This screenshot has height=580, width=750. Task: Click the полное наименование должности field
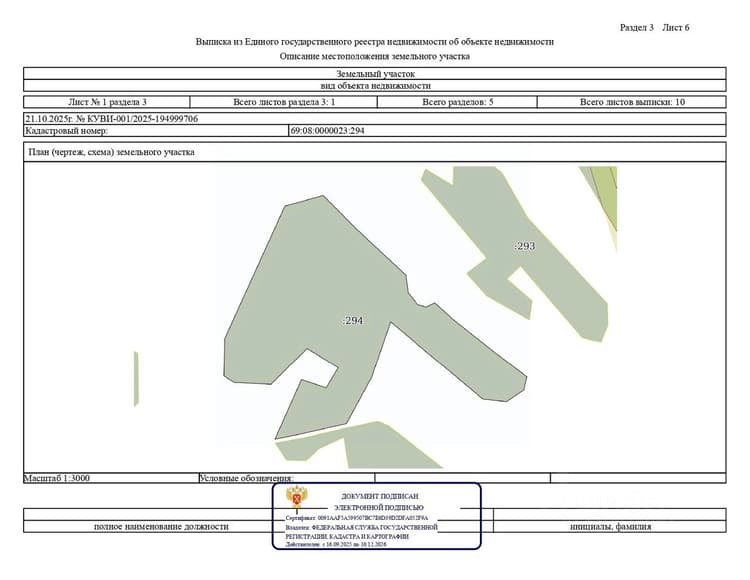(161, 526)
